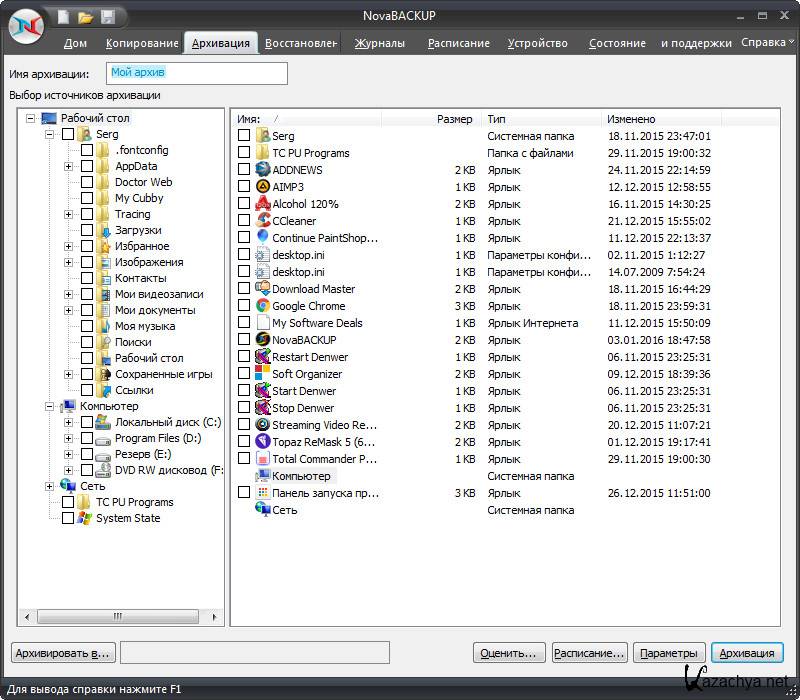The height and width of the screenshot is (700, 800).
Task: Open the Журналы tab
Action: (380, 43)
